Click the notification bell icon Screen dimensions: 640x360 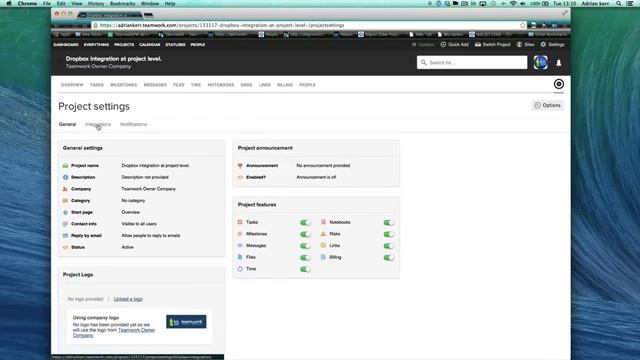[559, 63]
